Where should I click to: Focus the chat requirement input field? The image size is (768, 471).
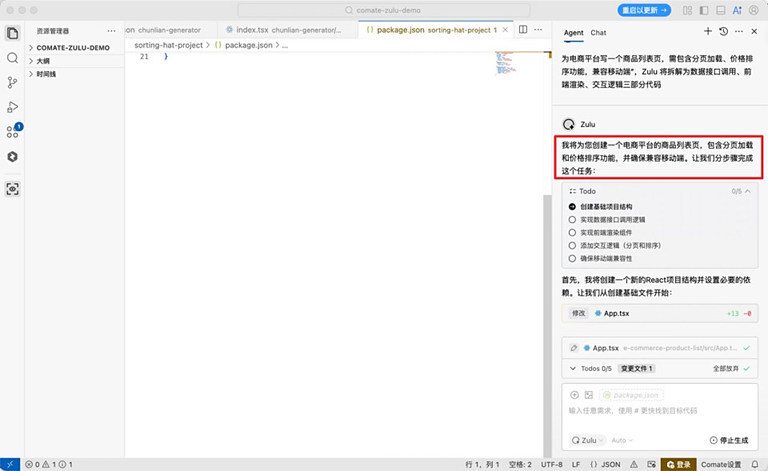pos(660,411)
